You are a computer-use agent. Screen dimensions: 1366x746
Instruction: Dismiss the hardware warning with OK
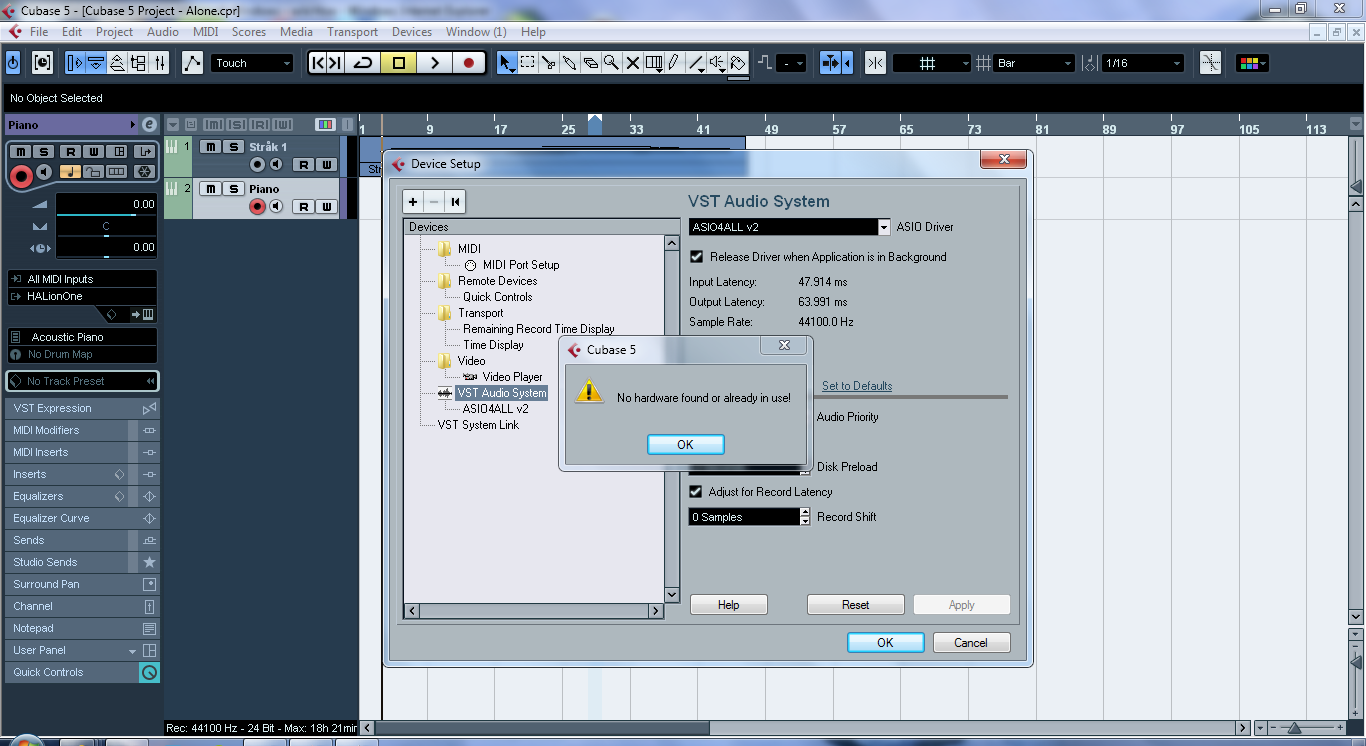(685, 445)
